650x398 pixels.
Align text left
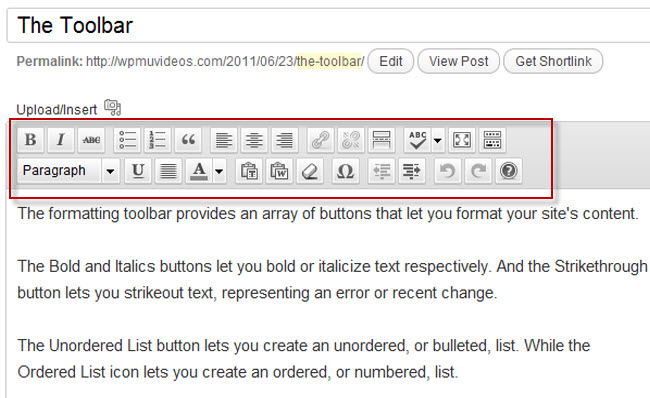[224, 140]
